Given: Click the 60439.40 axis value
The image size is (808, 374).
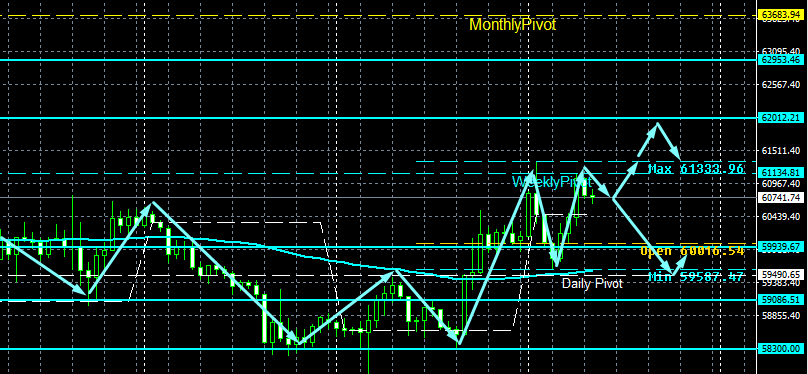Looking at the screenshot, I should click(x=781, y=216).
